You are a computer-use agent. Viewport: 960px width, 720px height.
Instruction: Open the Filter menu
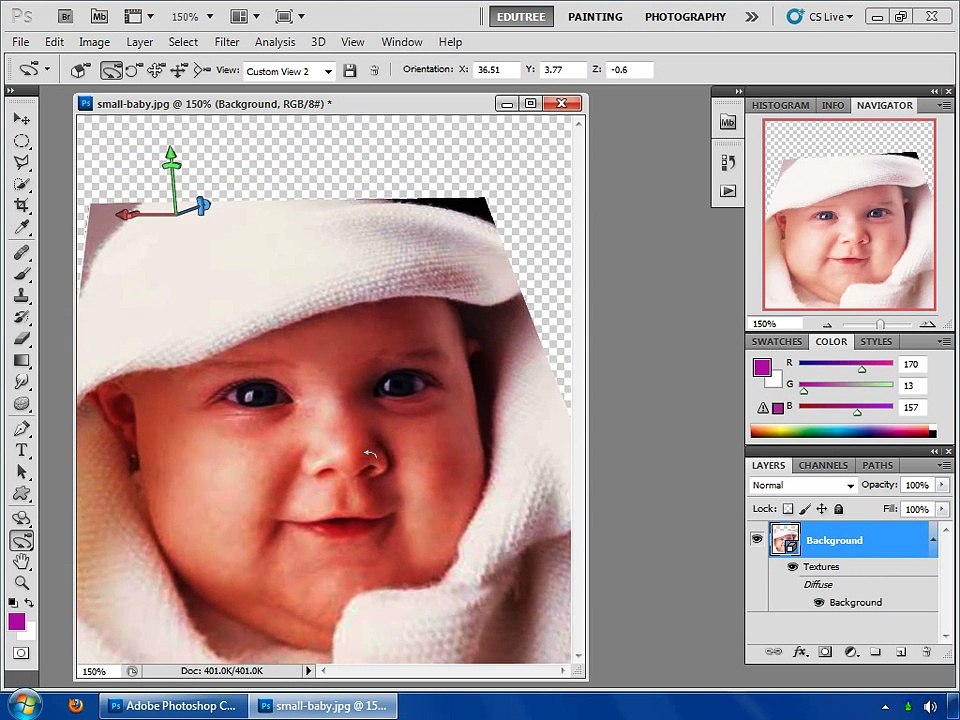click(227, 42)
